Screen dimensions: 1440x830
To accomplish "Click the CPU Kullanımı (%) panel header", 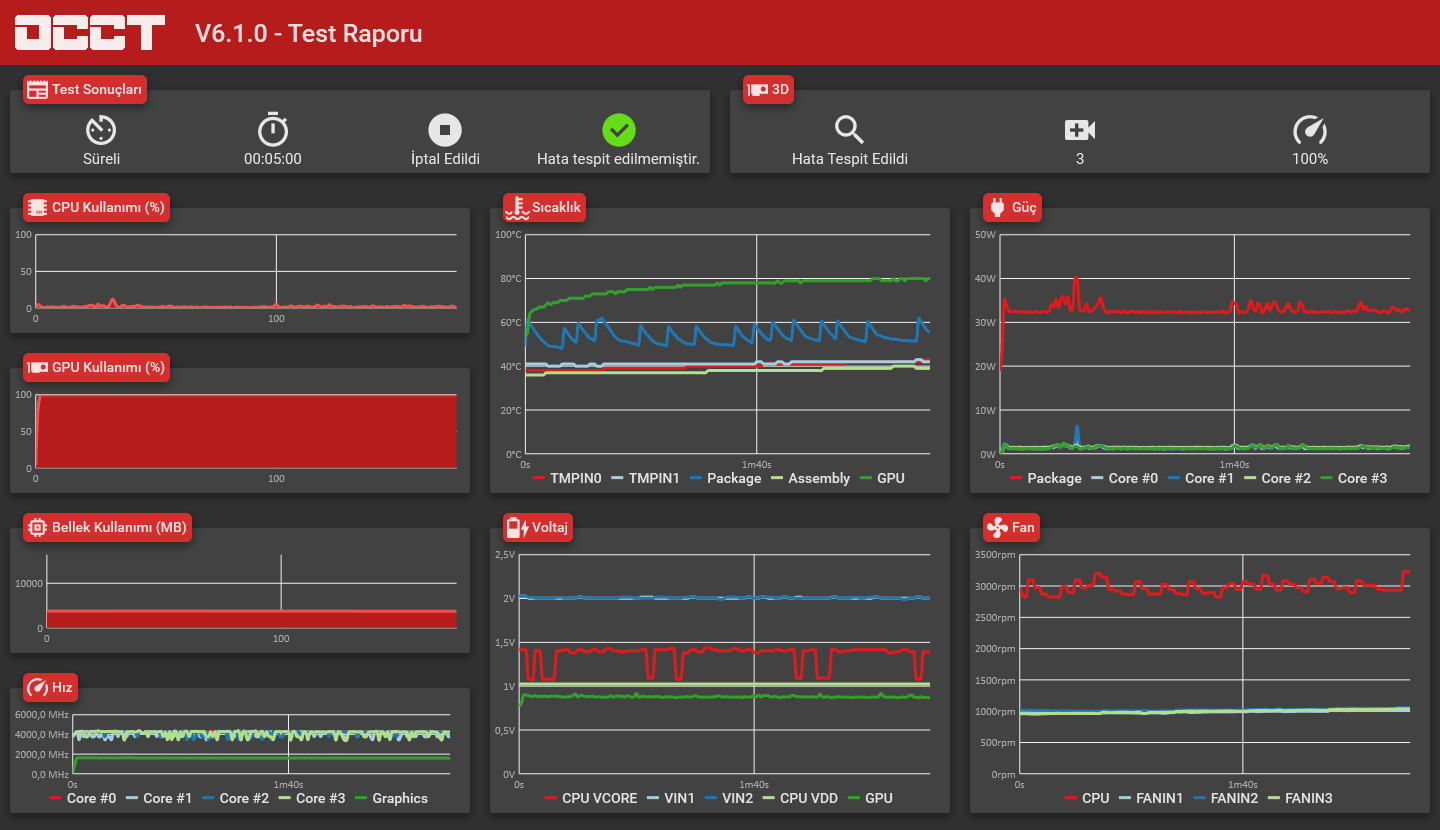I will pyautogui.click(x=97, y=207).
